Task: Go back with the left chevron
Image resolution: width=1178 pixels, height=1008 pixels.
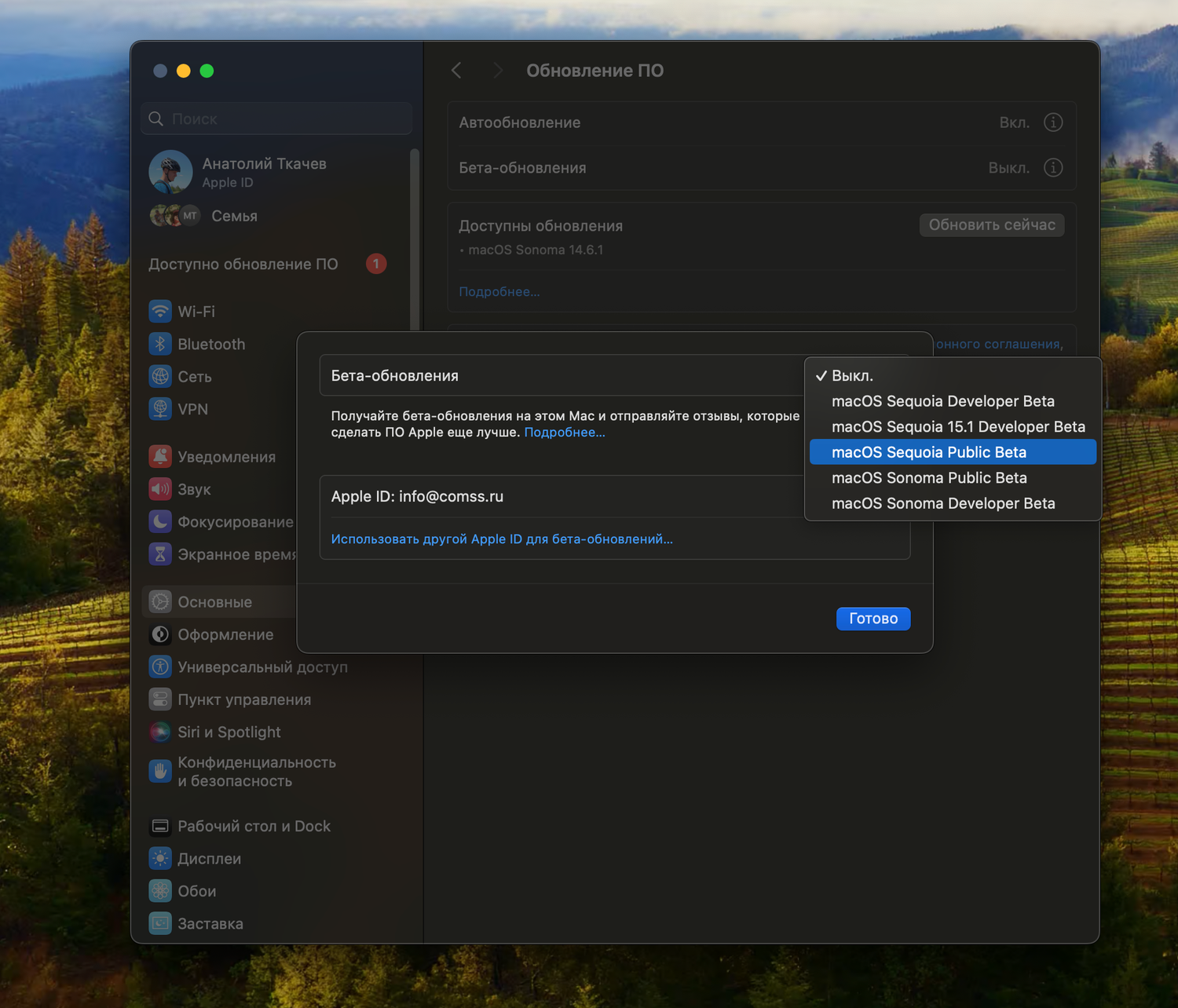Action: click(x=457, y=71)
